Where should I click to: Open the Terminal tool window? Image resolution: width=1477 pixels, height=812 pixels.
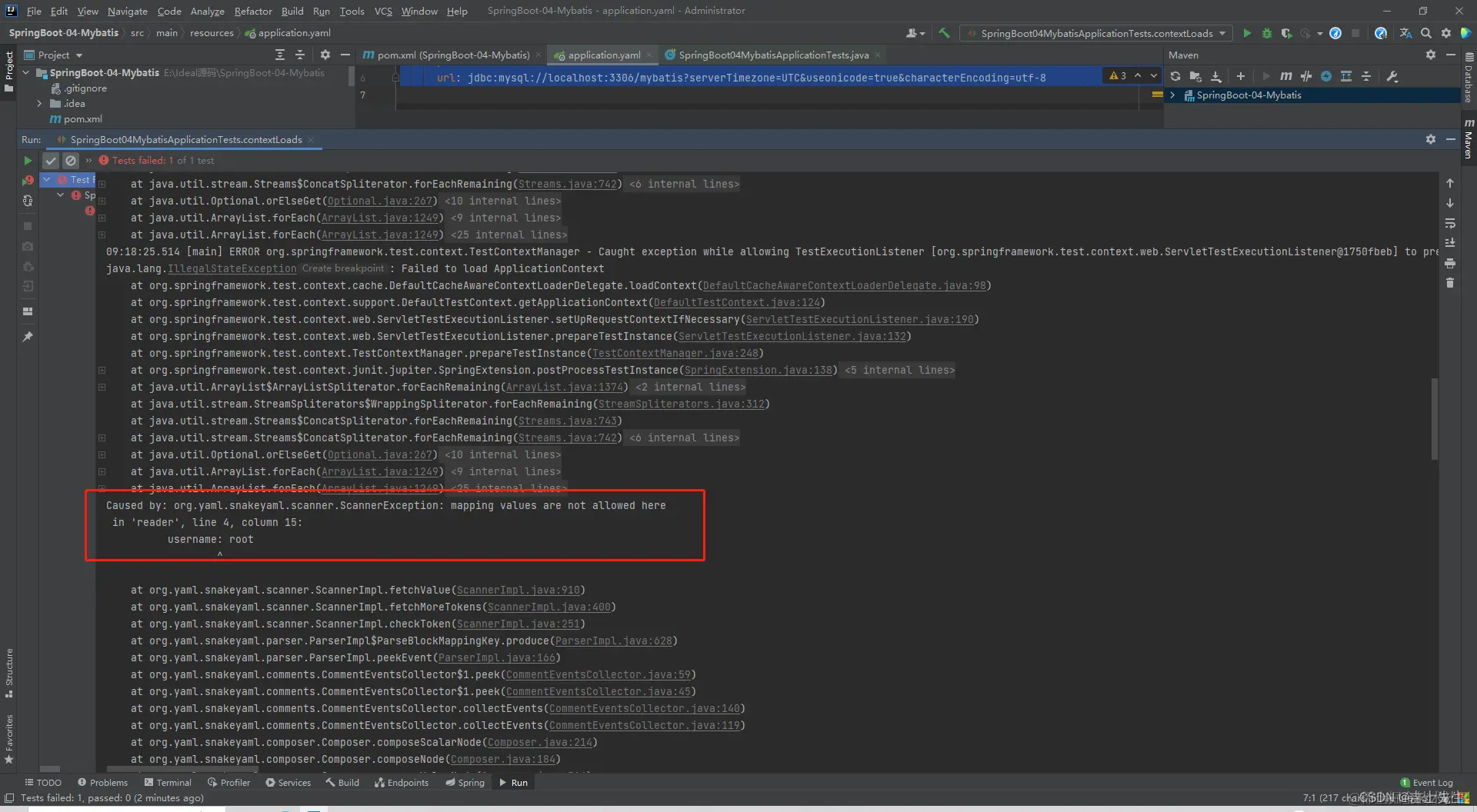[x=168, y=783]
